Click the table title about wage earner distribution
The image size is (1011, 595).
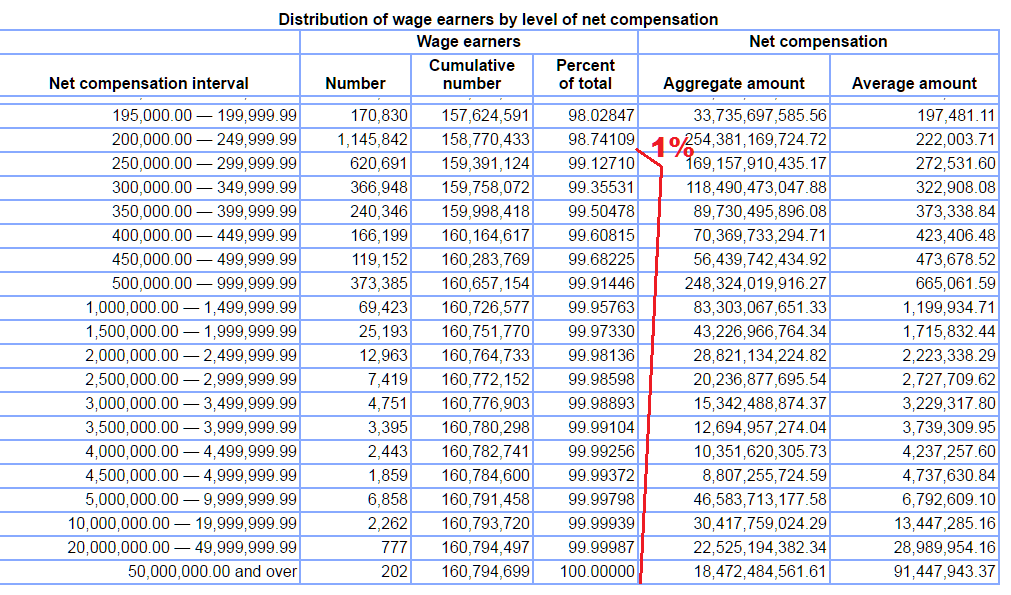tap(497, 19)
